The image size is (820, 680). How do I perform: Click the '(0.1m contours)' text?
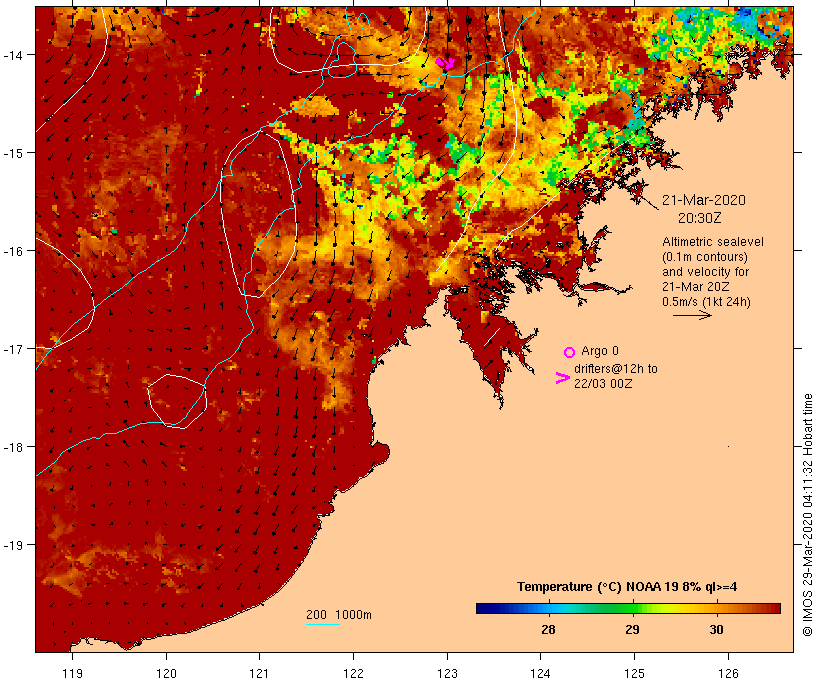tap(705, 257)
